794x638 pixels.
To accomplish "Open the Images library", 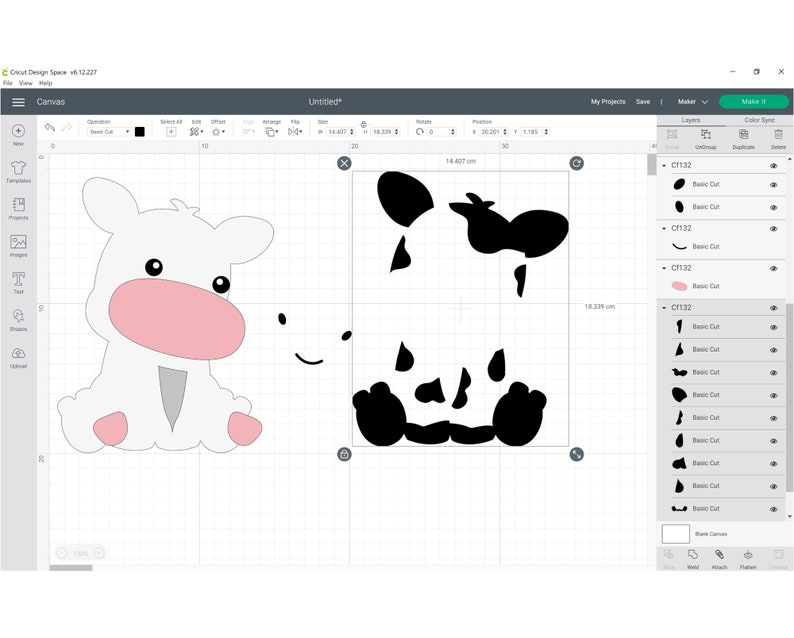I will click(x=18, y=242).
